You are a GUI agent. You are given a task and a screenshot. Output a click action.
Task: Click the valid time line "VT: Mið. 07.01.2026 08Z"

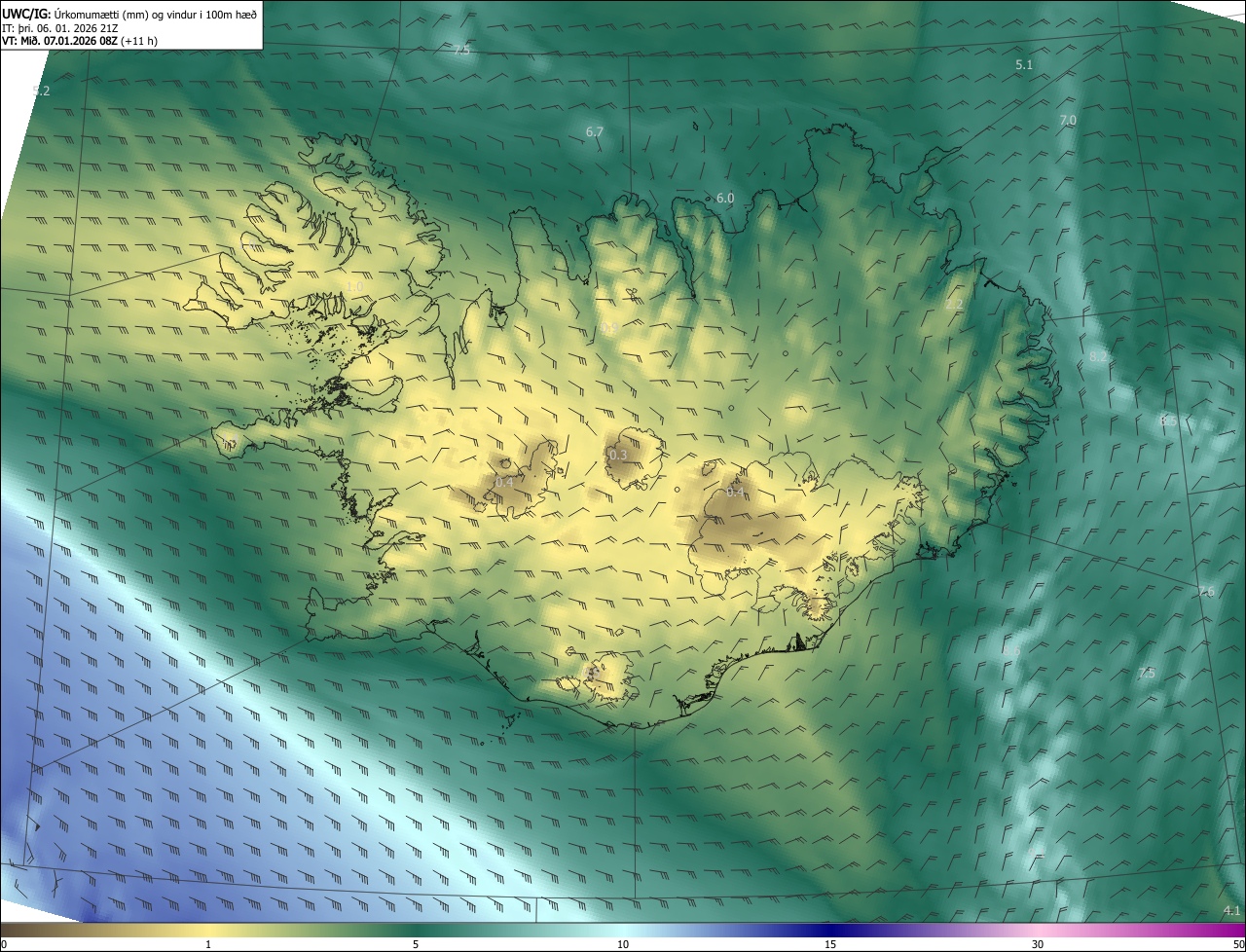click(60, 41)
